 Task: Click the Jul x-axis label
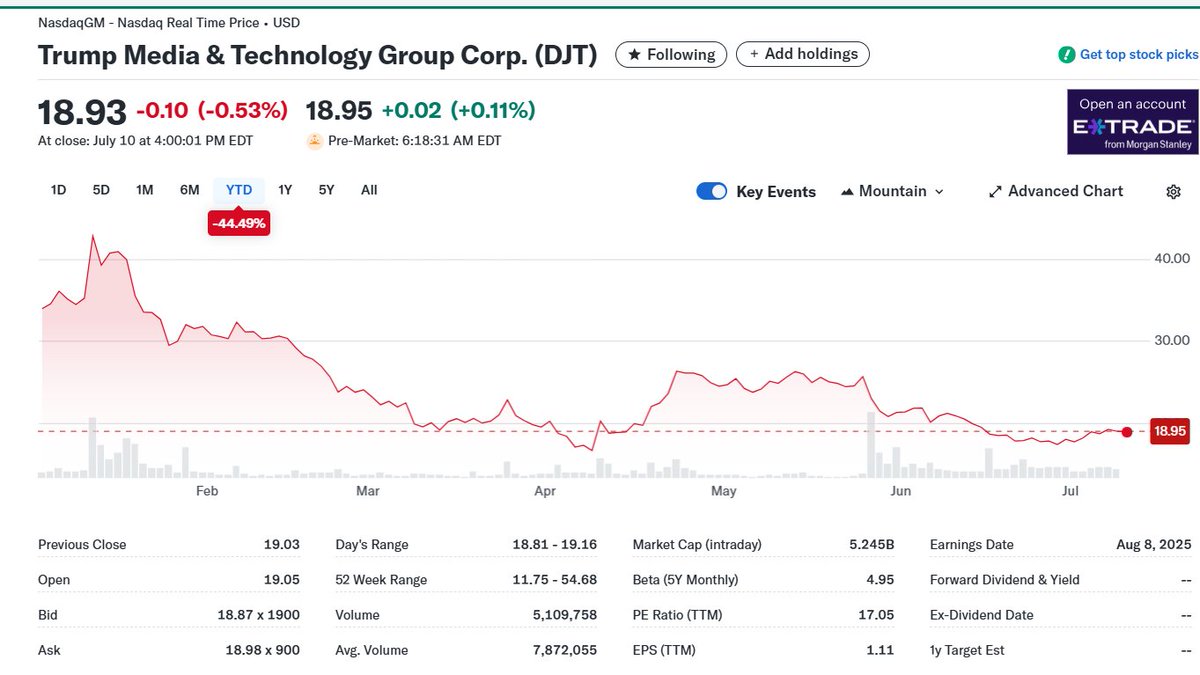pyautogui.click(x=1070, y=491)
